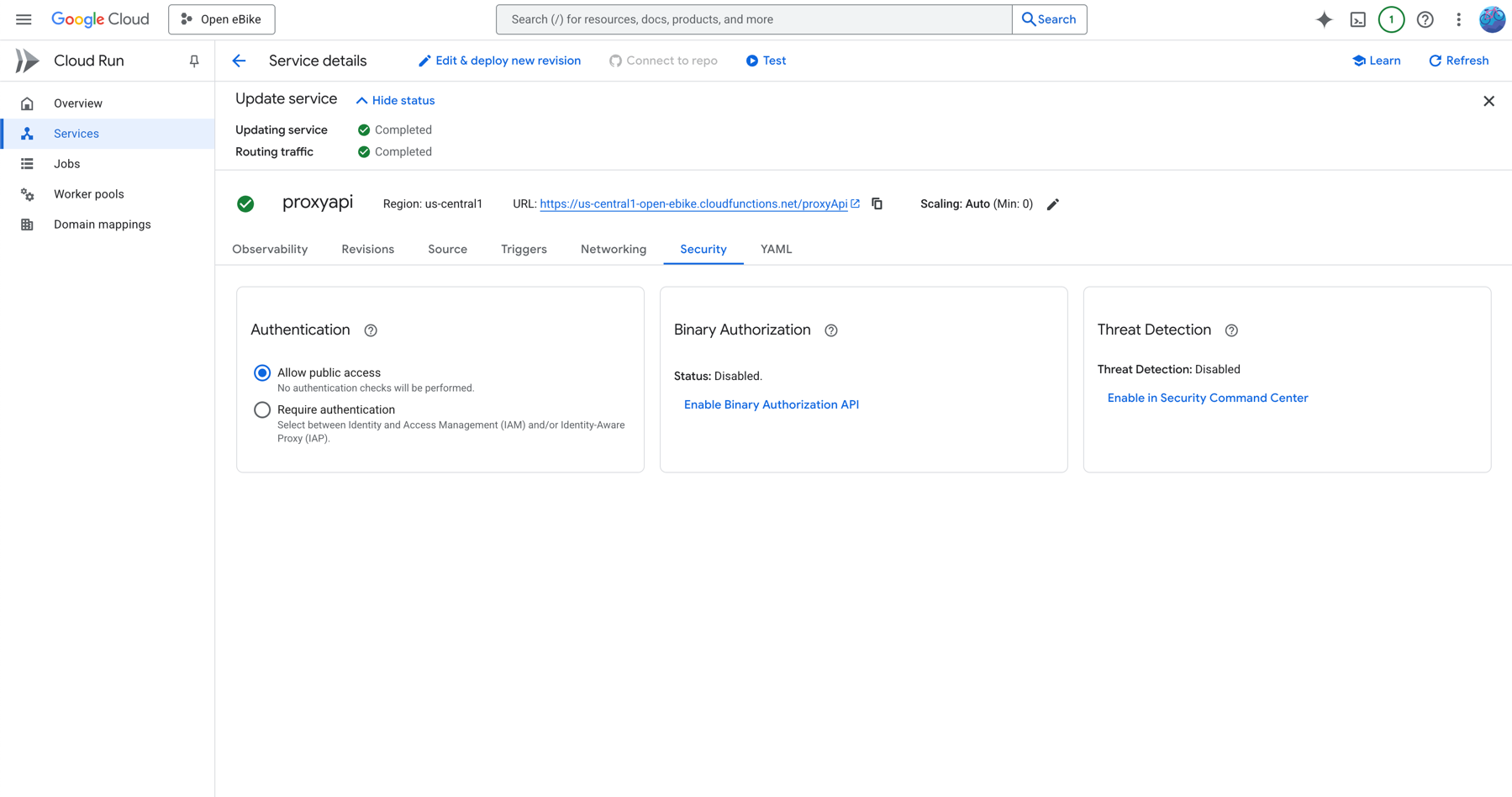The height and width of the screenshot is (797, 1512).
Task: Open Worker pools
Action: (x=88, y=193)
